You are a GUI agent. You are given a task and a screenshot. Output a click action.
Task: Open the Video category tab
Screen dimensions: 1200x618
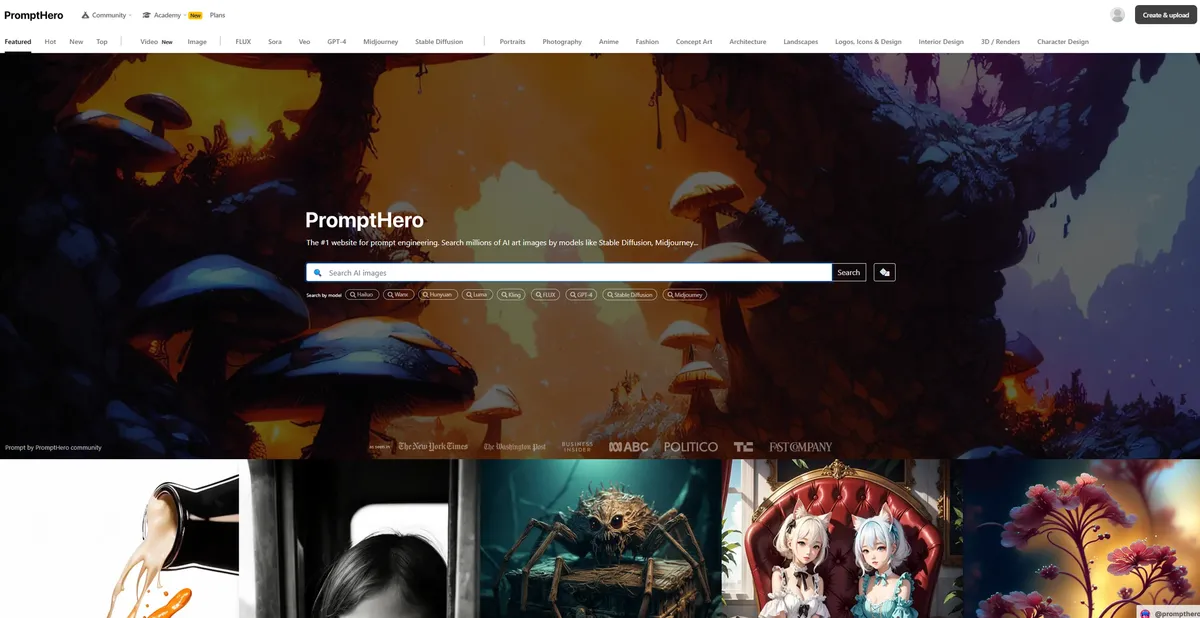pos(149,42)
